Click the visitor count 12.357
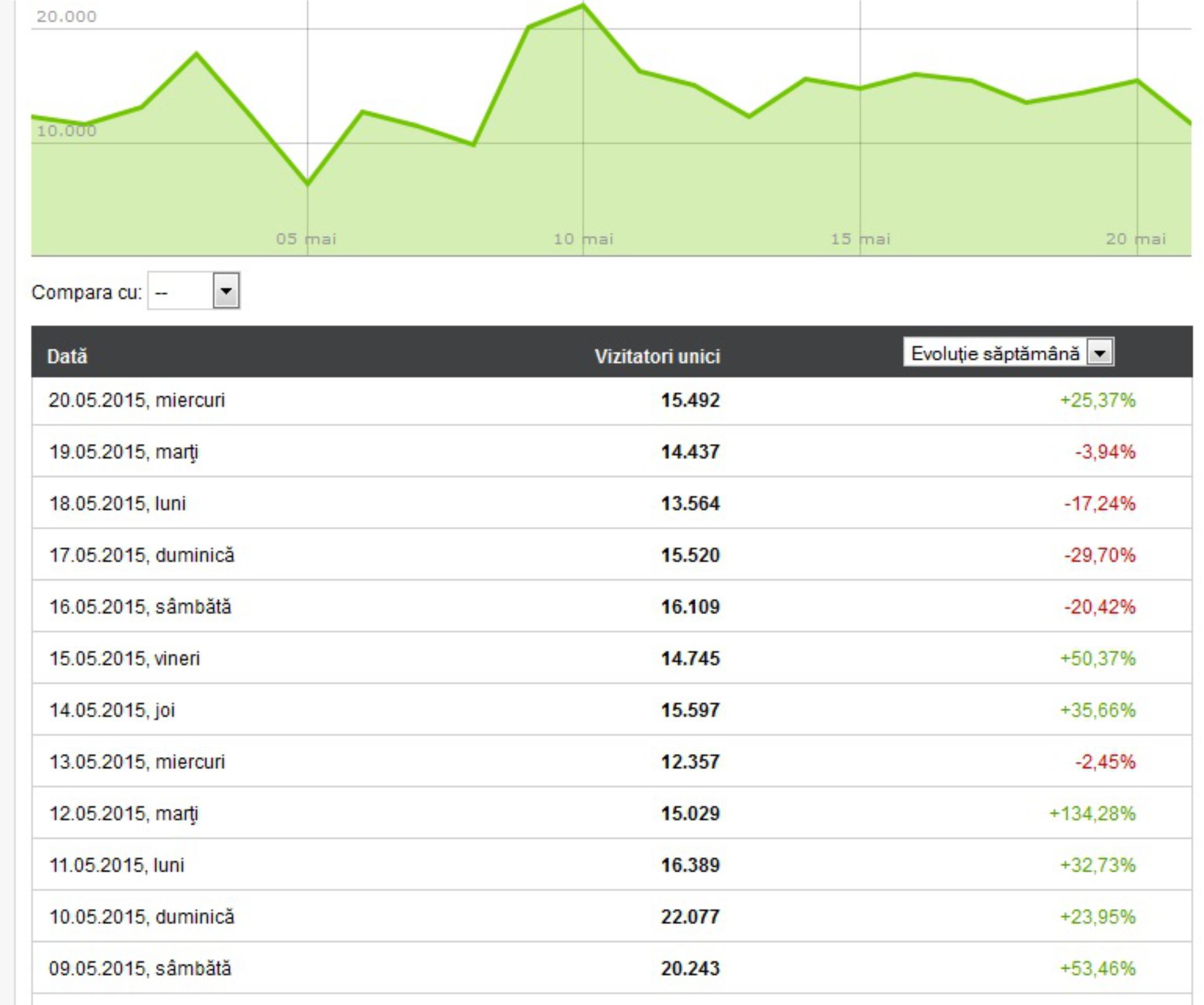Screen dimensions: 1204x1005 690,762
